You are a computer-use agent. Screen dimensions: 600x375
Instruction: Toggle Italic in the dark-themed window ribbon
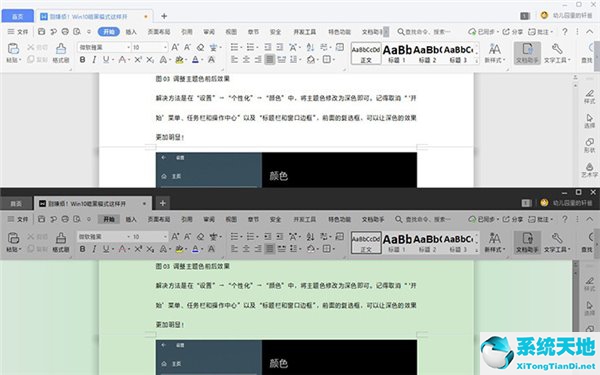click(94, 249)
